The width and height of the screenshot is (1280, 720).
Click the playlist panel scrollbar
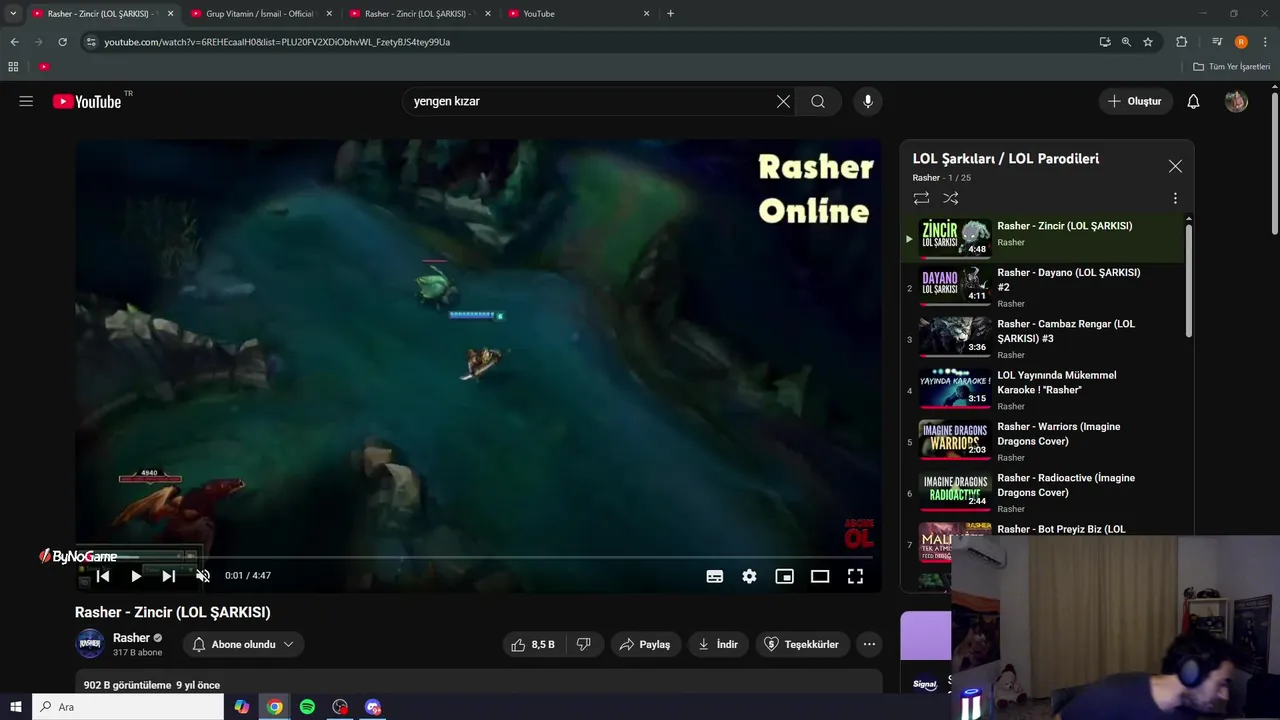tap(1189, 280)
